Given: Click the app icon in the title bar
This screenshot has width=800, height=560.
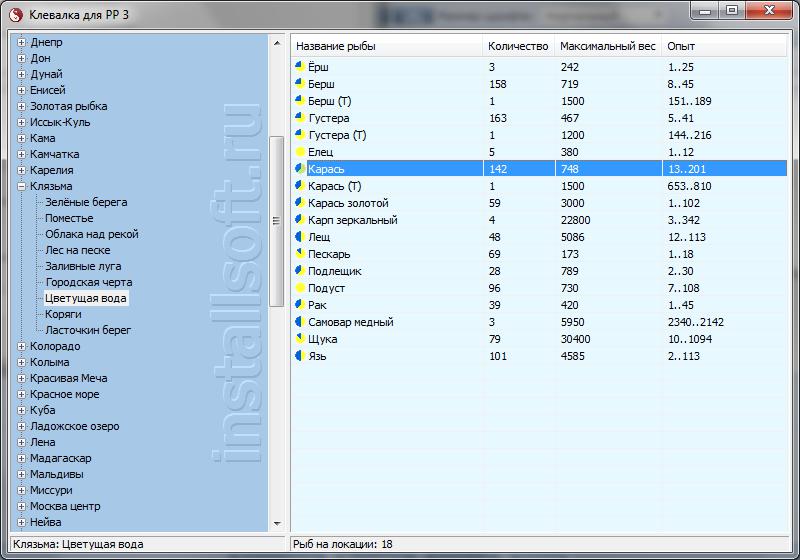Looking at the screenshot, I should coord(16,15).
